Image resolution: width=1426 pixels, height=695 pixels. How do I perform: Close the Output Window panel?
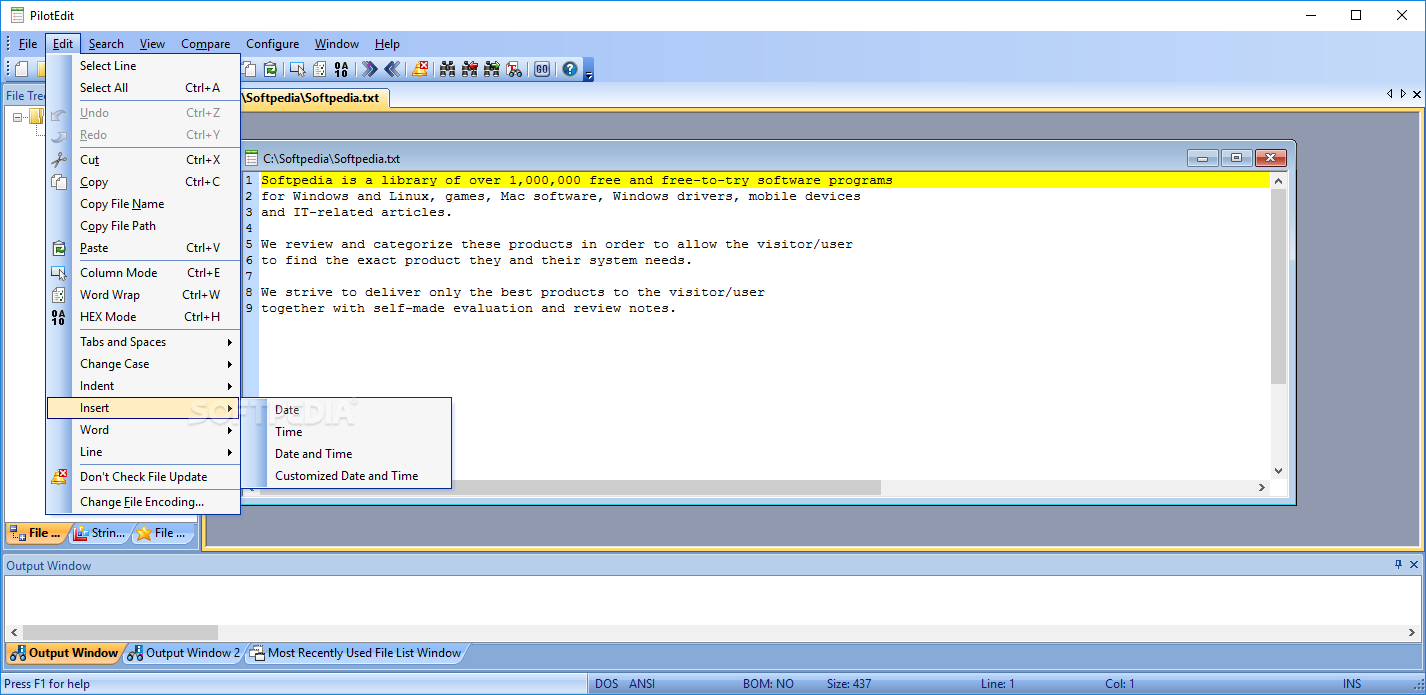(x=1414, y=565)
